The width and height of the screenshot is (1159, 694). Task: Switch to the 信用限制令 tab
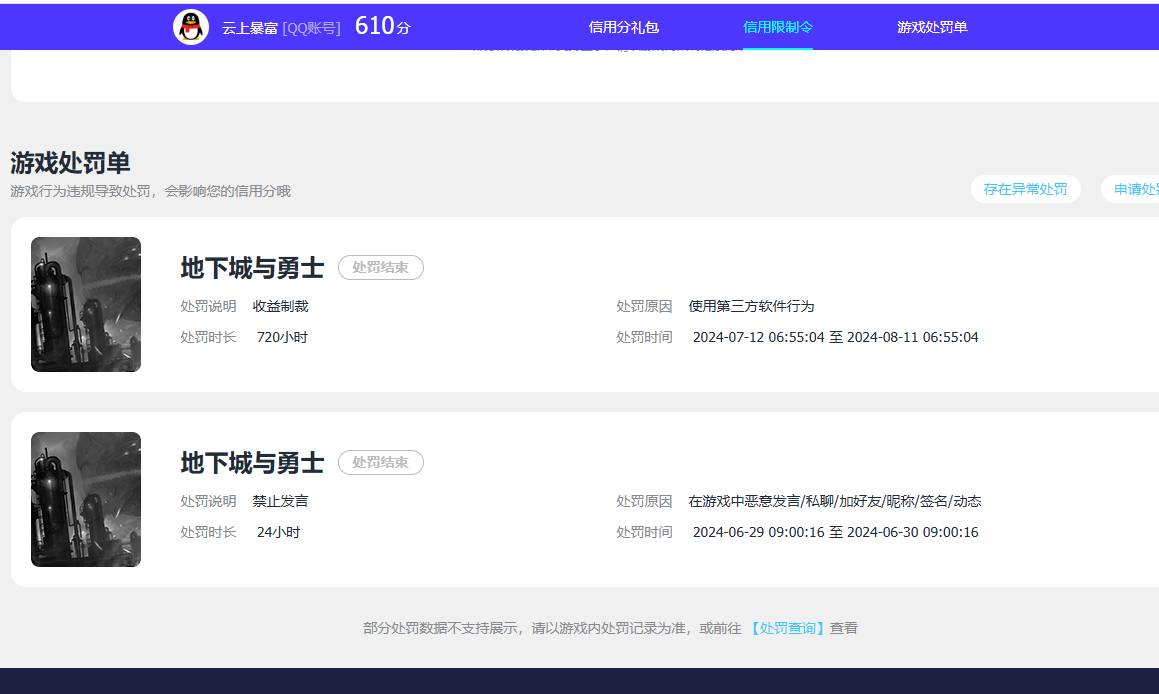click(x=778, y=27)
